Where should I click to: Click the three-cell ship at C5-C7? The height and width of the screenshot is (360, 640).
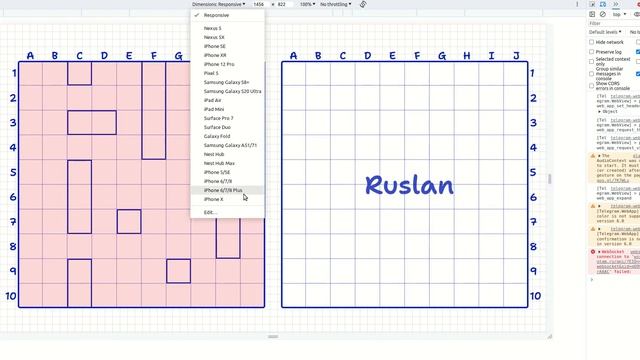[x=80, y=197]
